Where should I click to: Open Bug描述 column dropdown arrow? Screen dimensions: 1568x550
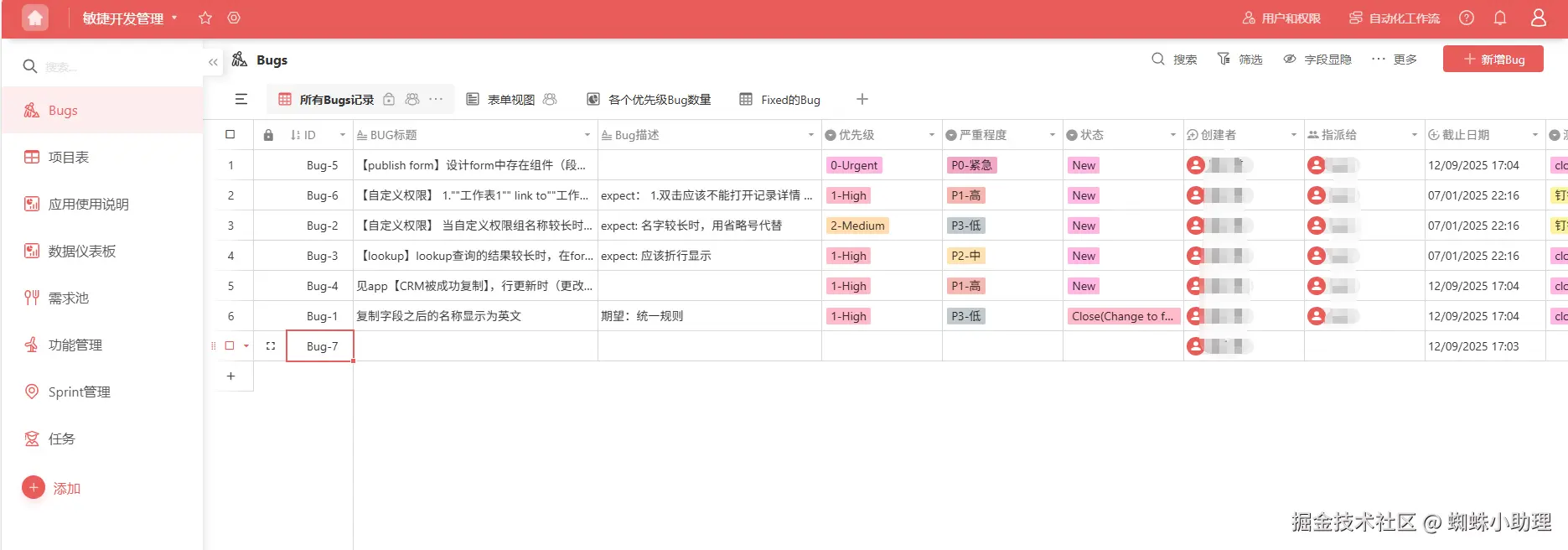point(811,135)
